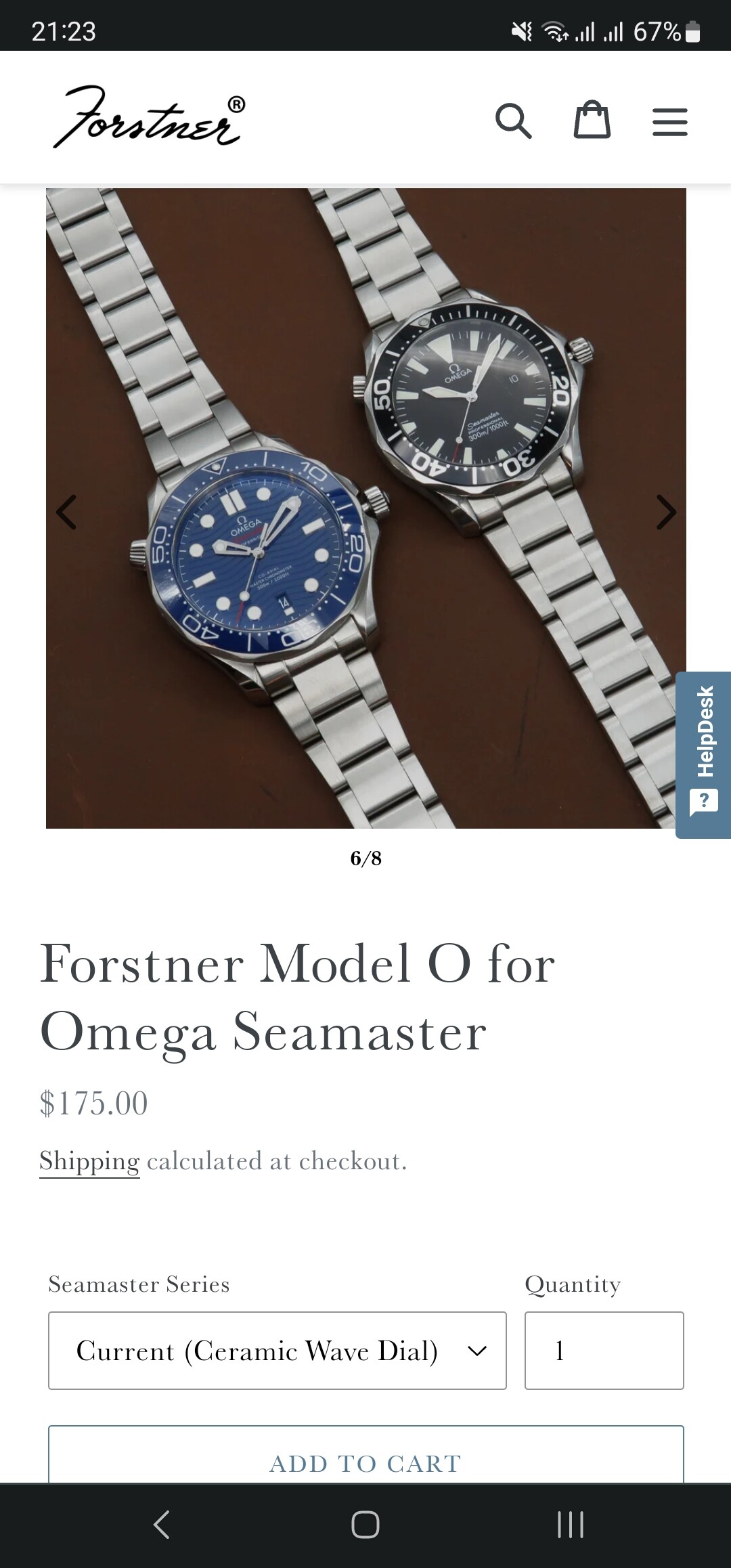
Task: Open the hamburger navigation menu
Action: pyautogui.click(x=670, y=123)
